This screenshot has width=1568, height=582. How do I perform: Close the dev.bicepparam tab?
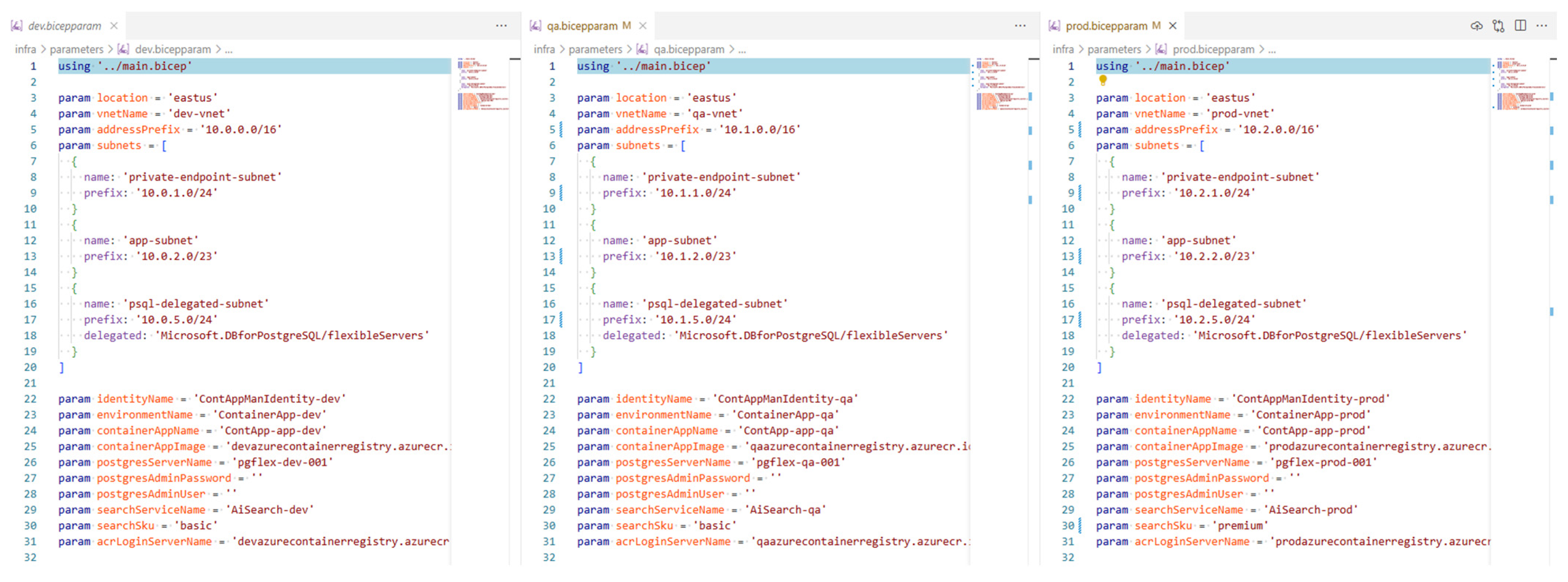tap(114, 25)
